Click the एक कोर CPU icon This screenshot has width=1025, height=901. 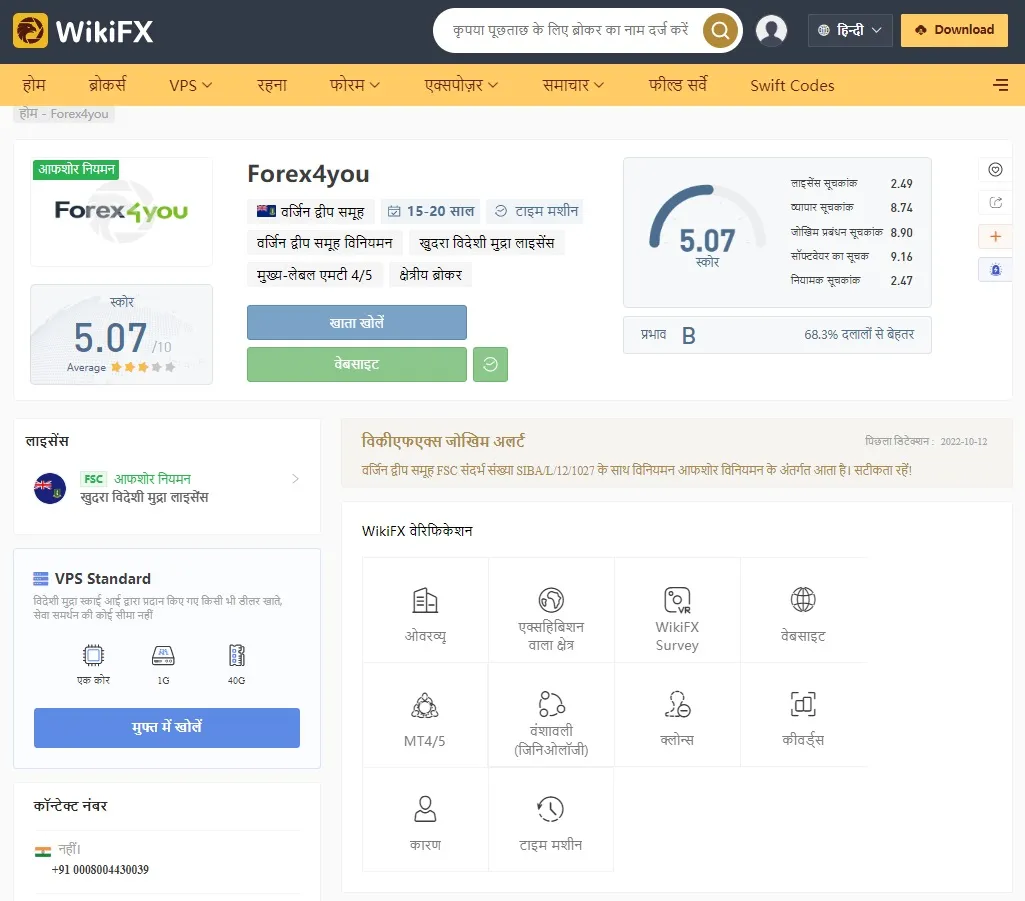[x=93, y=655]
